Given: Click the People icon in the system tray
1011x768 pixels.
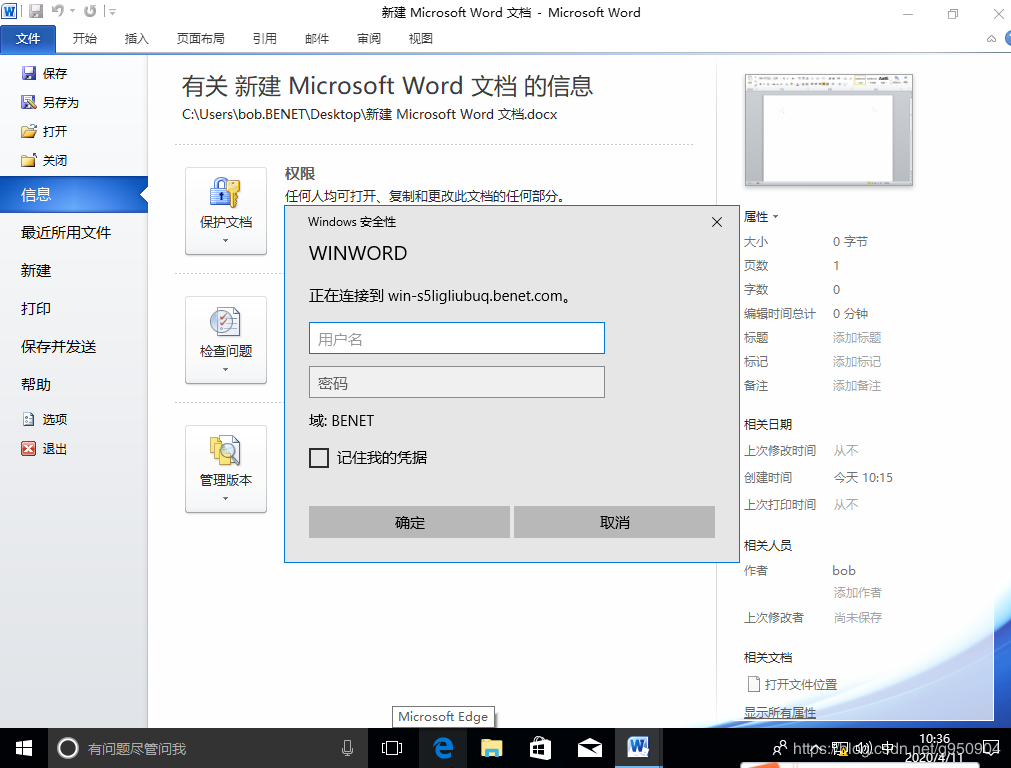Looking at the screenshot, I should coord(780,748).
